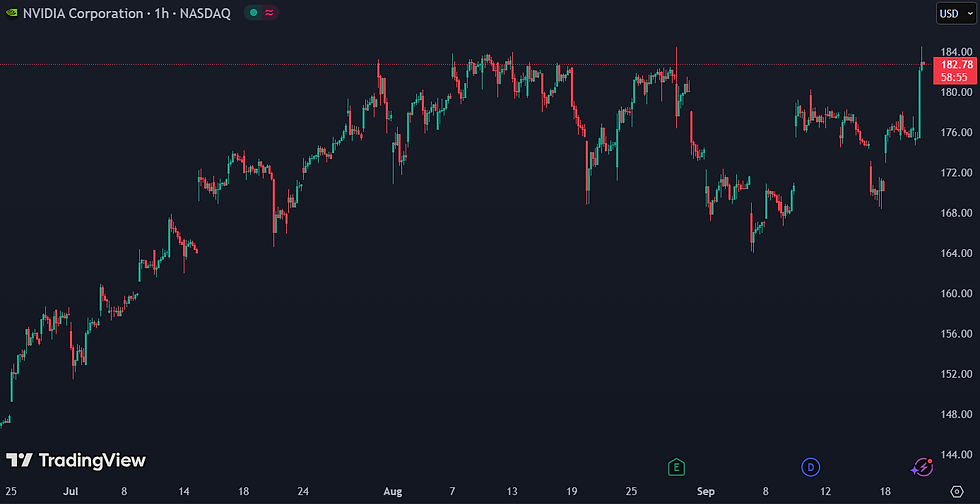
Task: Click the 12 date label on time axis
Action: coord(826,491)
